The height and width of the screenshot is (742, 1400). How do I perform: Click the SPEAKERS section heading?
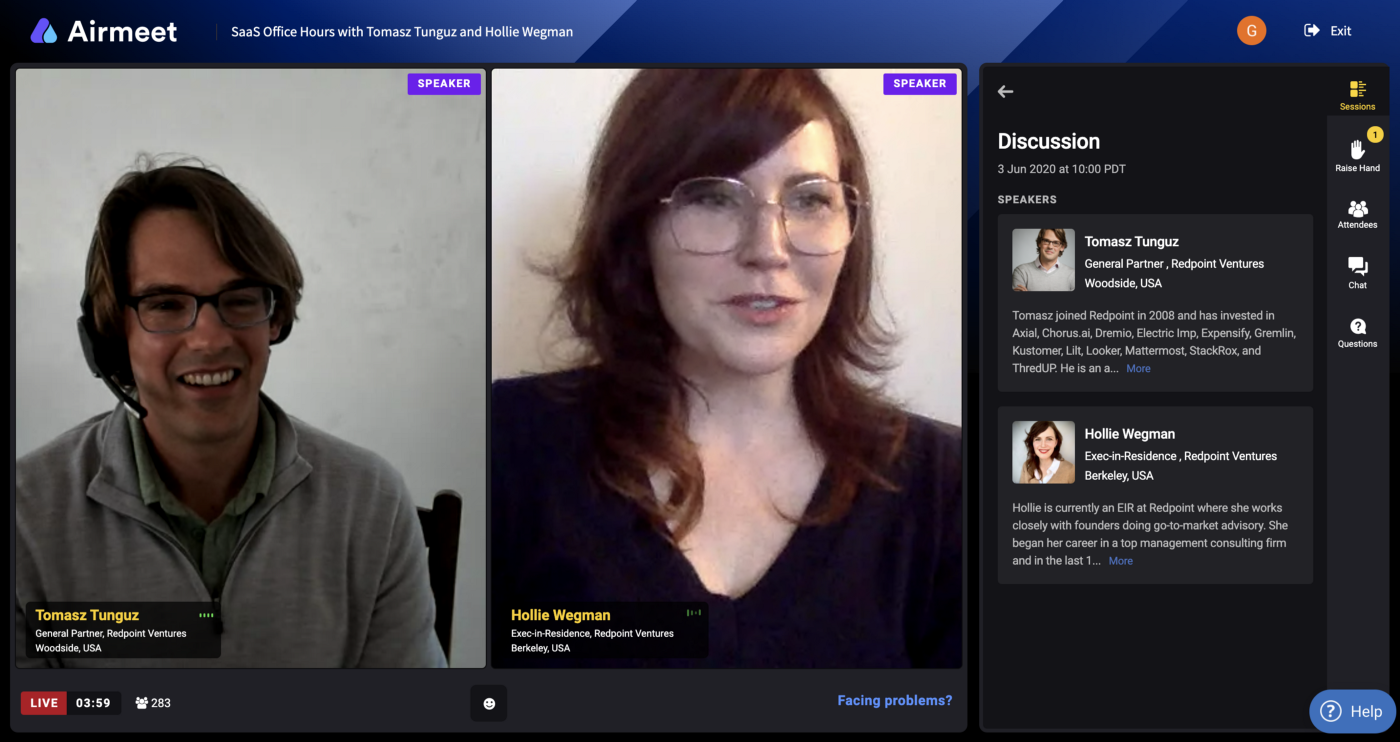1027,200
